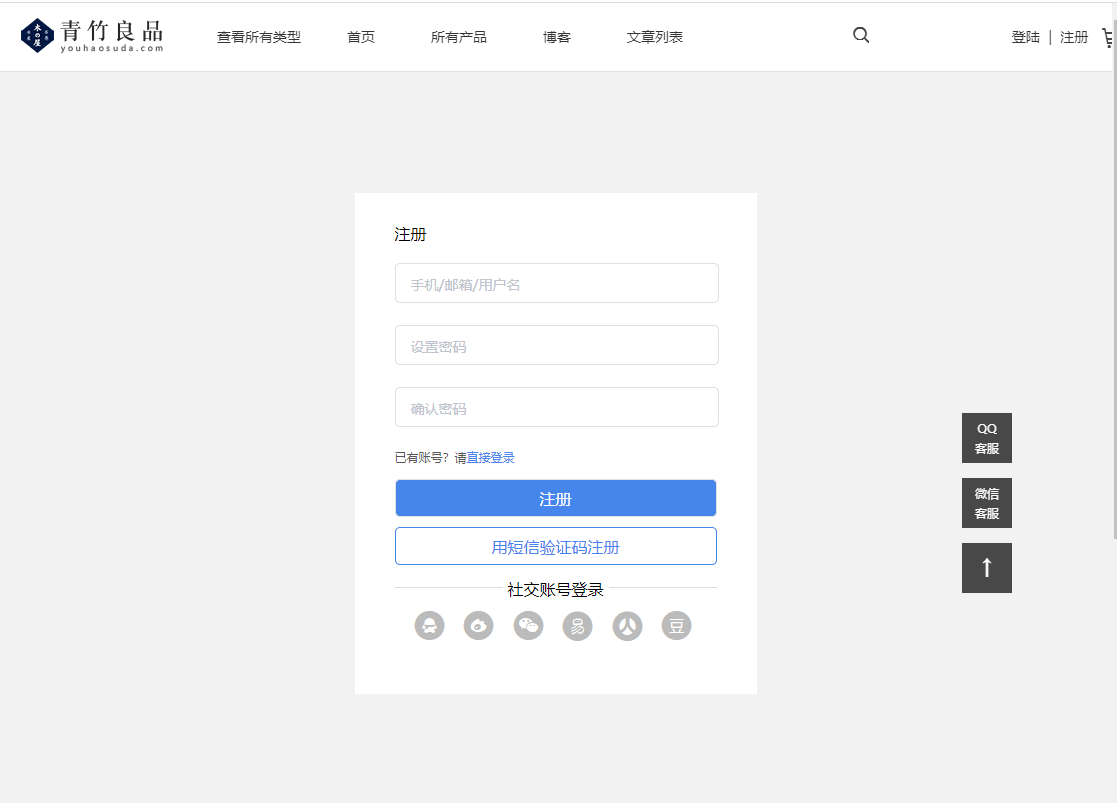Image resolution: width=1117 pixels, height=803 pixels.
Task: Click the Renren social login icon
Action: pyautogui.click(x=627, y=626)
